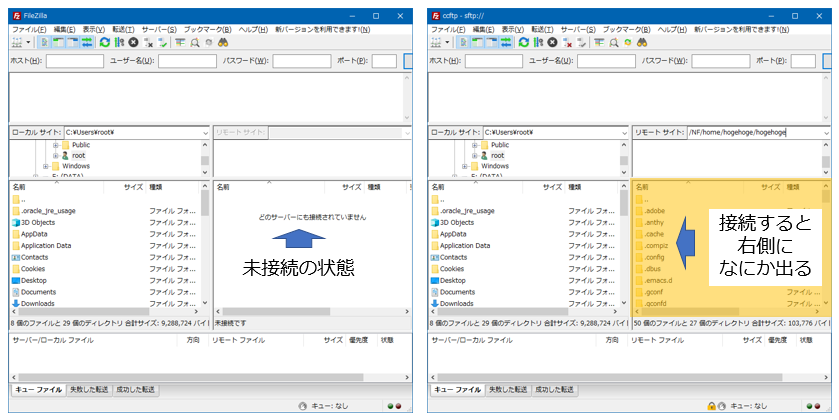
Task: Switch to 成功した転送 tab in ccftp window
Action: coord(554,390)
